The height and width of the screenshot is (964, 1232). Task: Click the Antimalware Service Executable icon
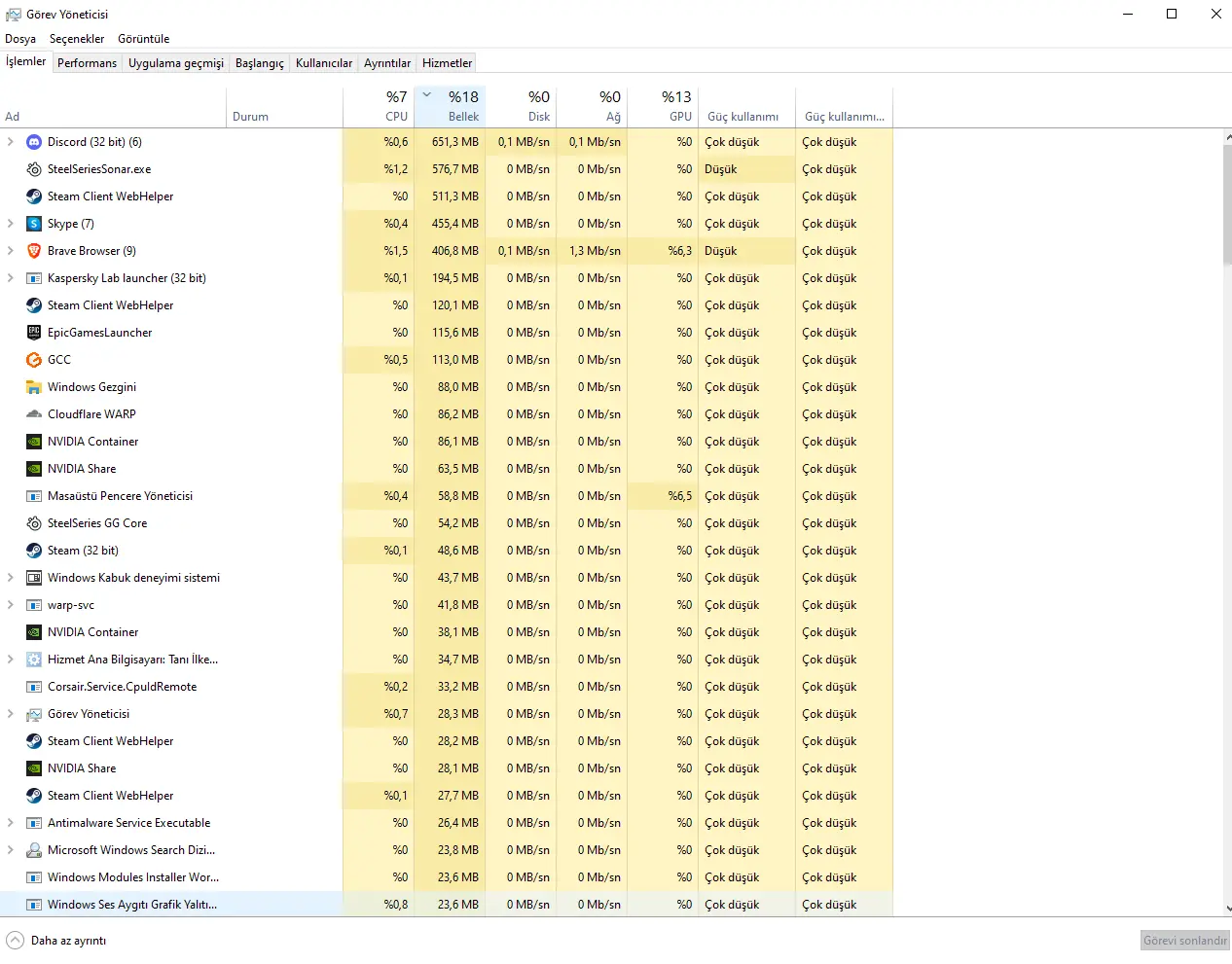coord(34,823)
